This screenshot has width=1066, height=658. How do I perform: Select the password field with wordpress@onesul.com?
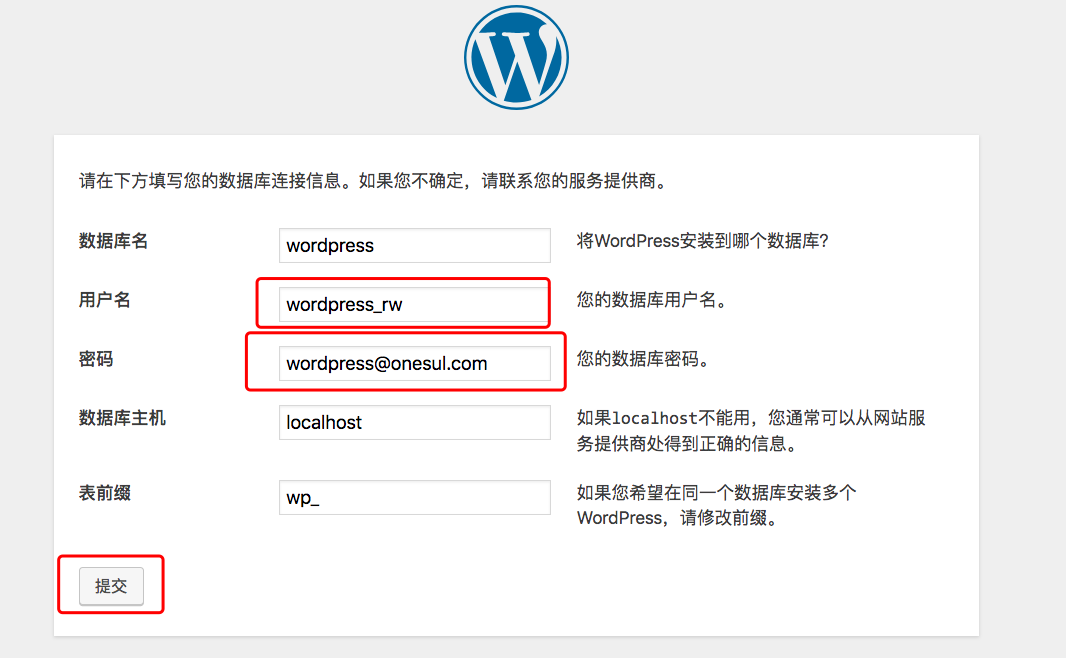pos(415,364)
